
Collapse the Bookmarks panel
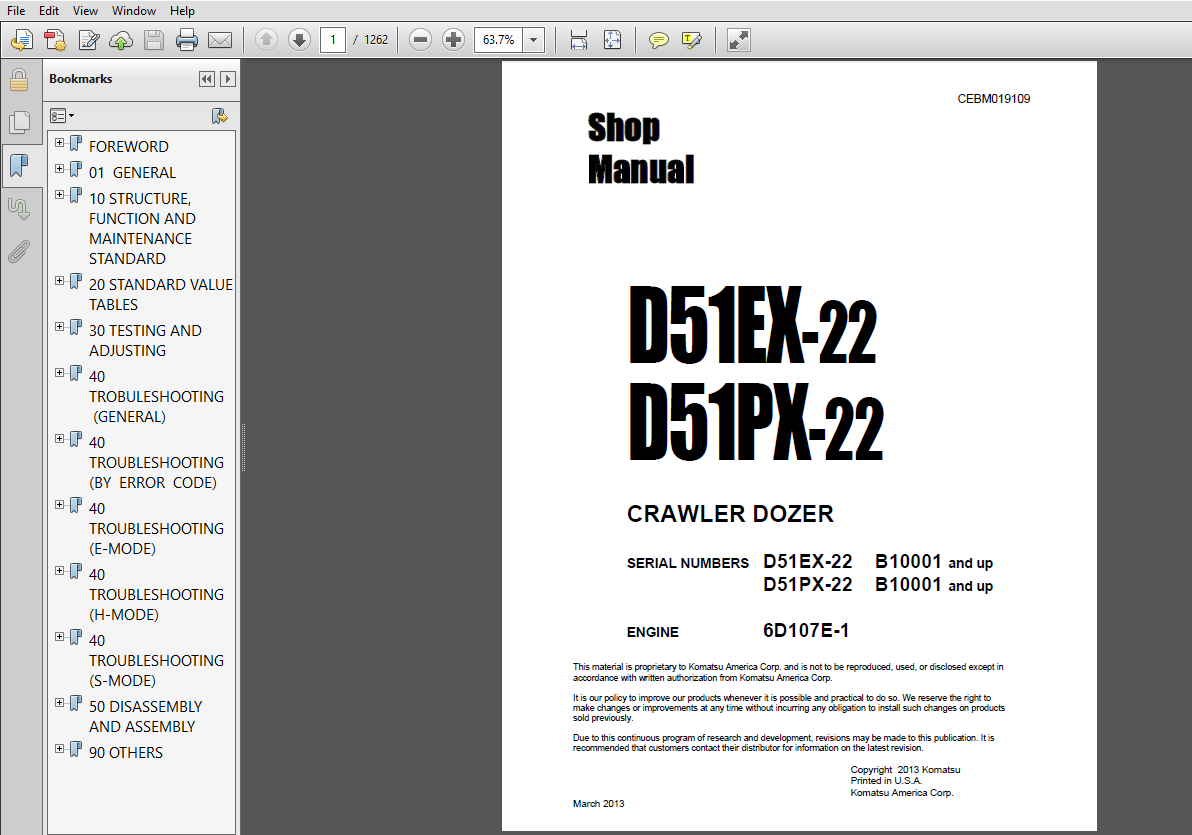(207, 79)
